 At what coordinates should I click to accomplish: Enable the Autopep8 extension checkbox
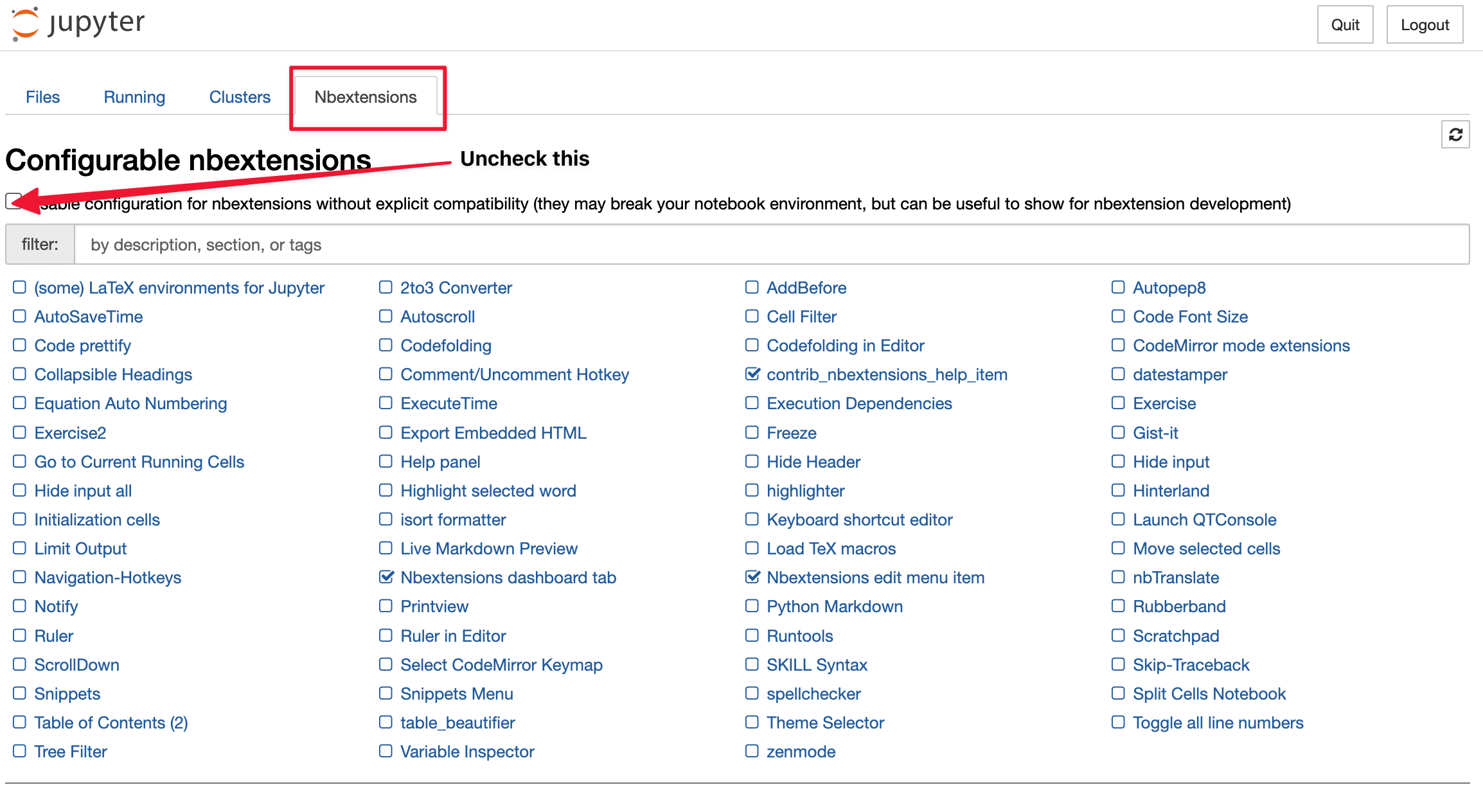pos(1118,287)
